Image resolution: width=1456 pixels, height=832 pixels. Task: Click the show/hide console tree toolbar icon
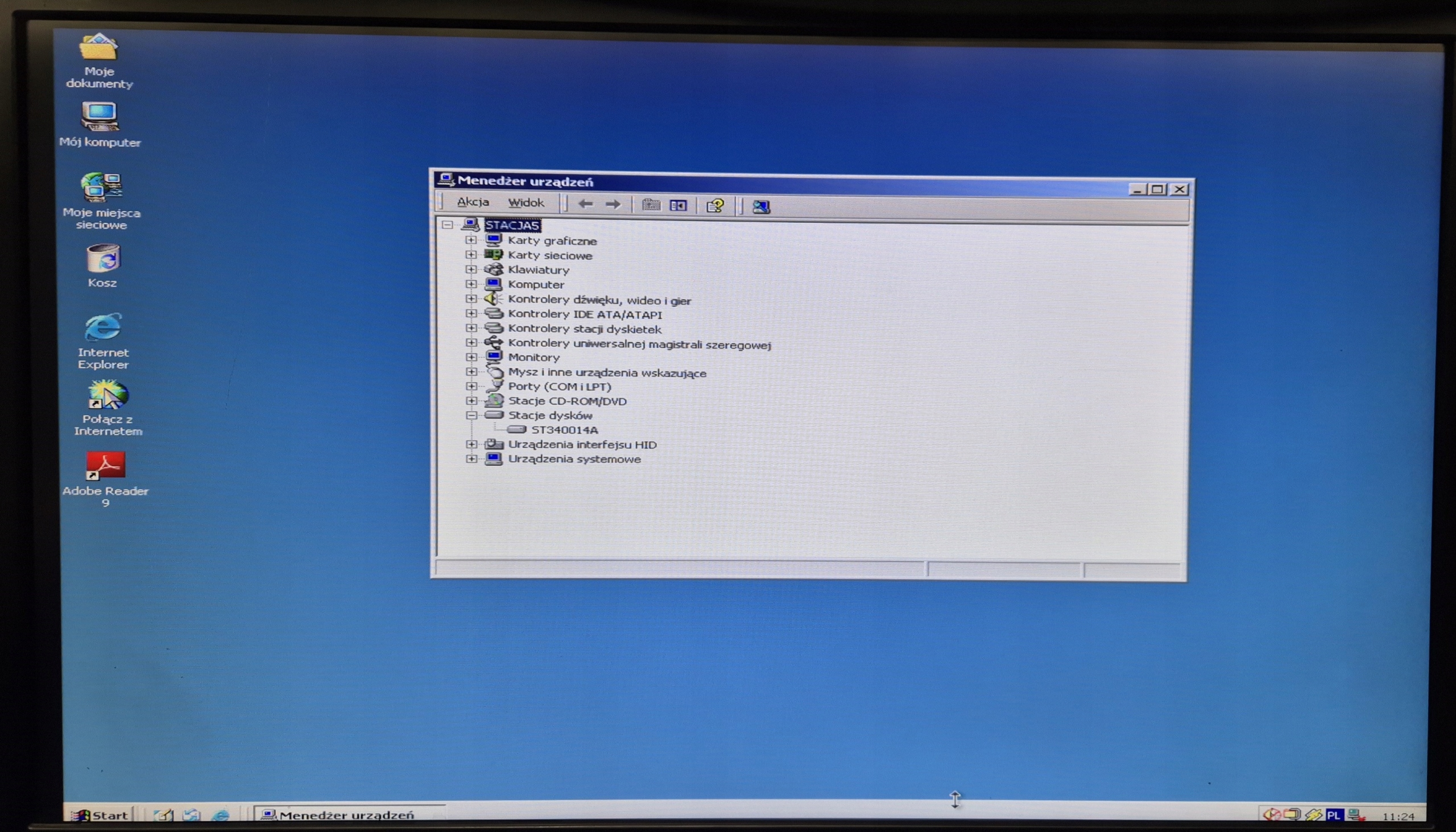(679, 205)
